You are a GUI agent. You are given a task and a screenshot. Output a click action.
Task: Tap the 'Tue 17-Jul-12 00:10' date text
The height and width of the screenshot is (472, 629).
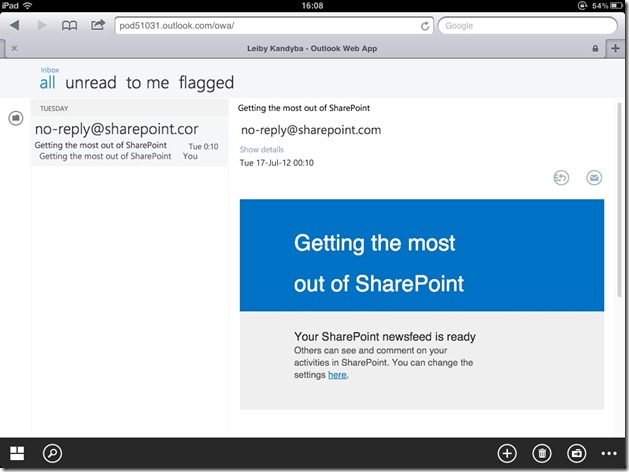(276, 163)
